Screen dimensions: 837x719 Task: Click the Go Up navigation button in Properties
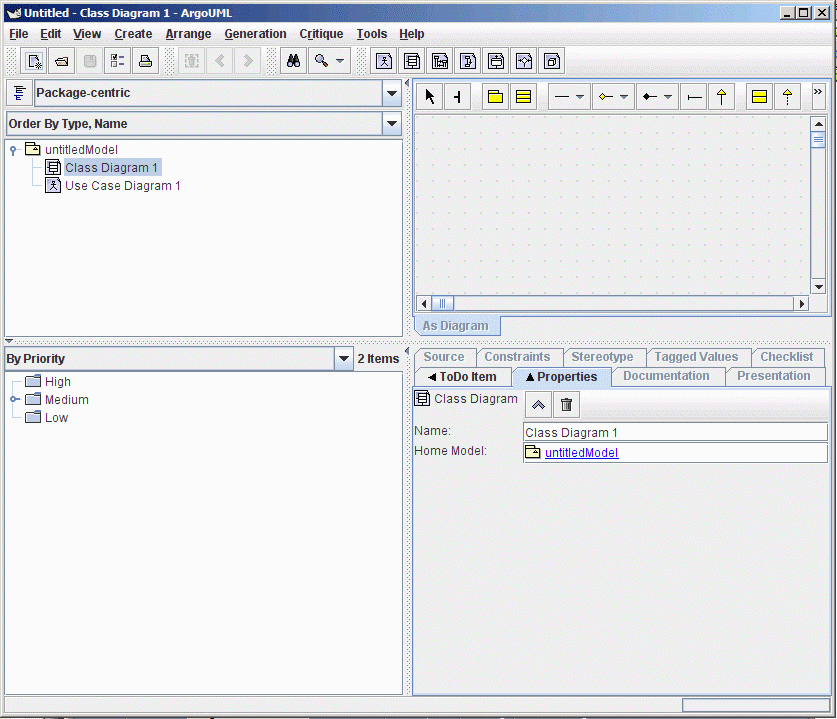point(538,405)
